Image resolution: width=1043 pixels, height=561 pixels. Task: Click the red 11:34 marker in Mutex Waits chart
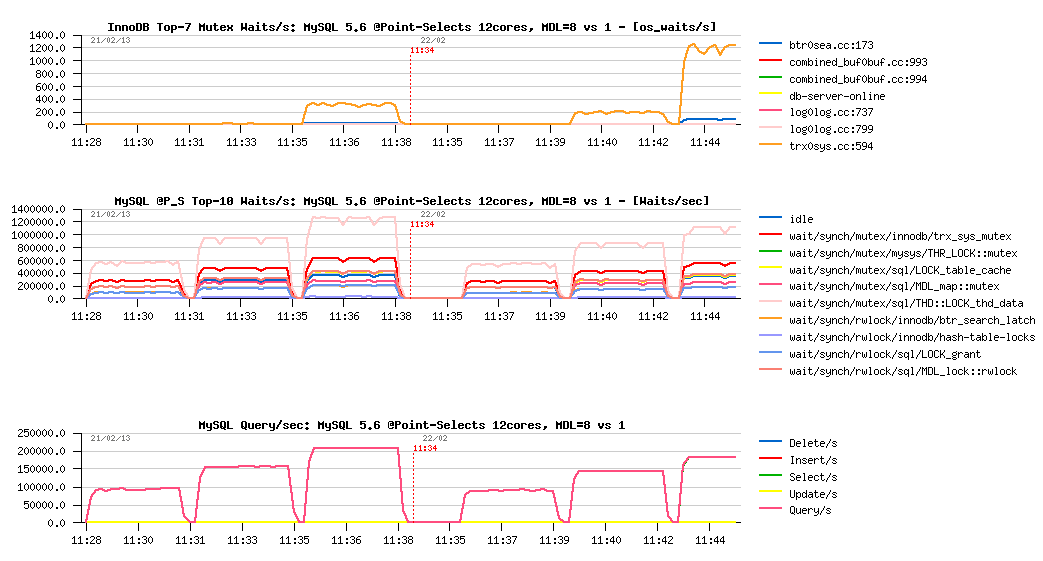coord(422,51)
